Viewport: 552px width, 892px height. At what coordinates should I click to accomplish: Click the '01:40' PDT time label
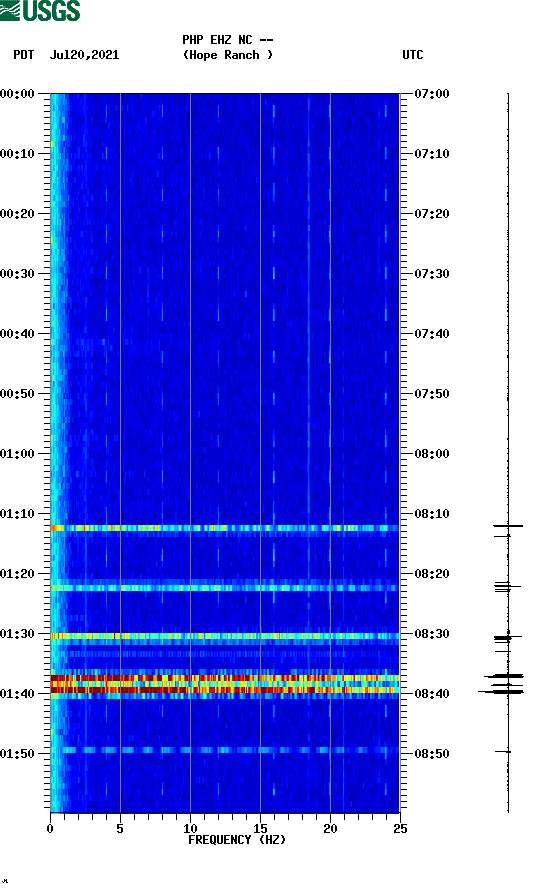coord(18,694)
